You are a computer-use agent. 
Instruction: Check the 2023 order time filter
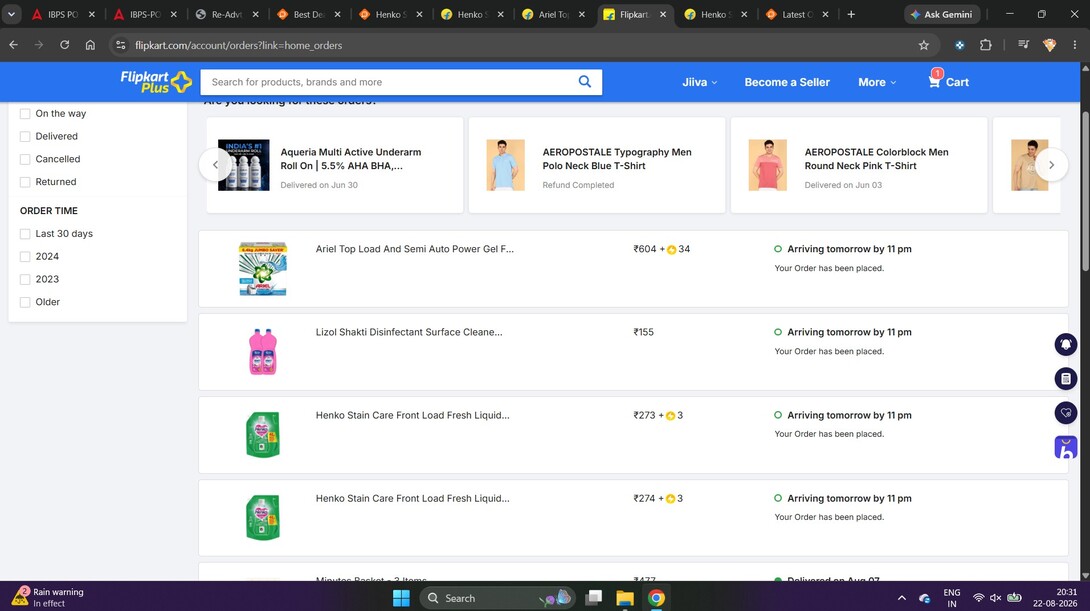25,279
